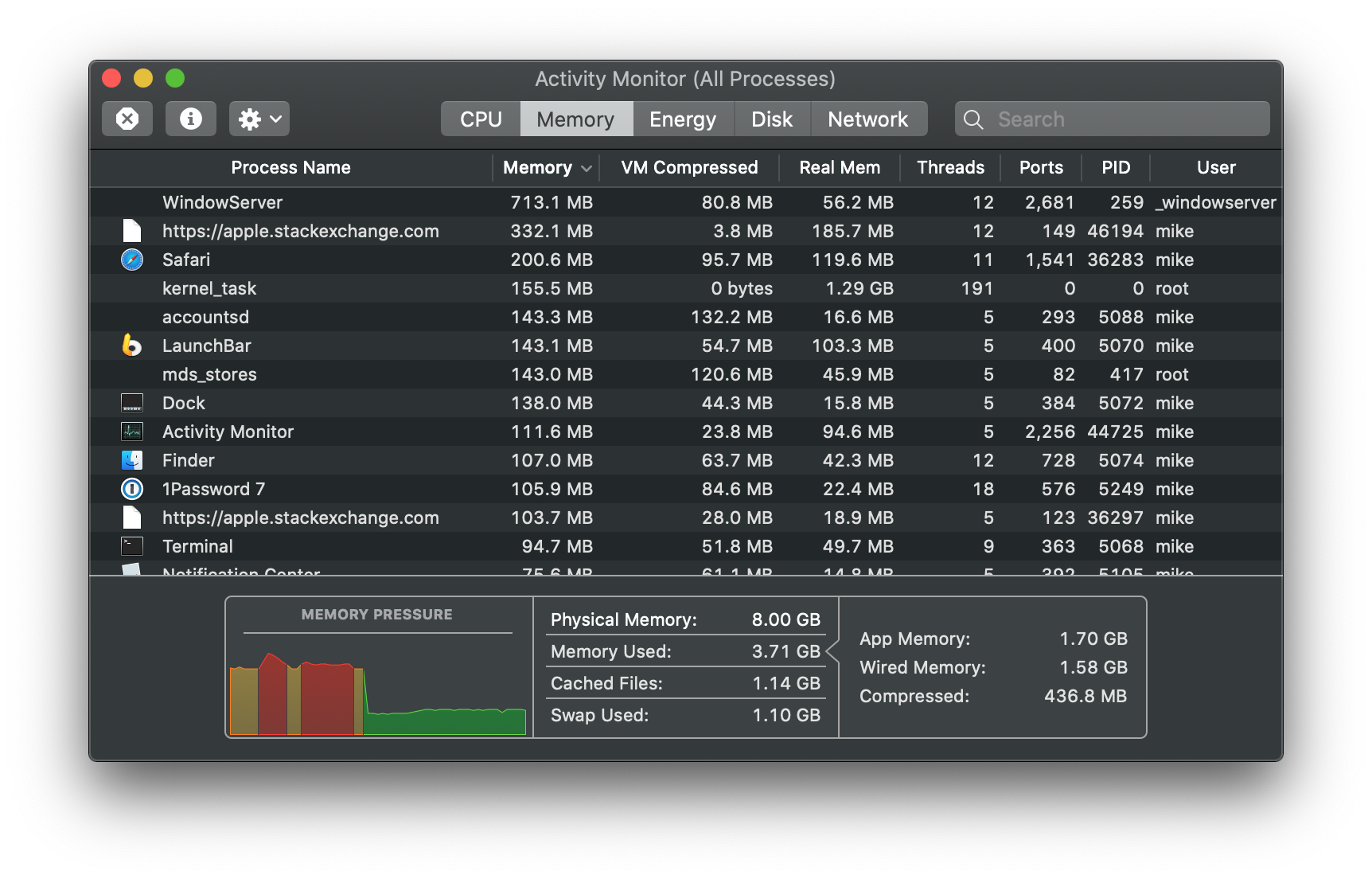Select the Safari process name
Screen dimensions: 1372x879
[x=186, y=260]
